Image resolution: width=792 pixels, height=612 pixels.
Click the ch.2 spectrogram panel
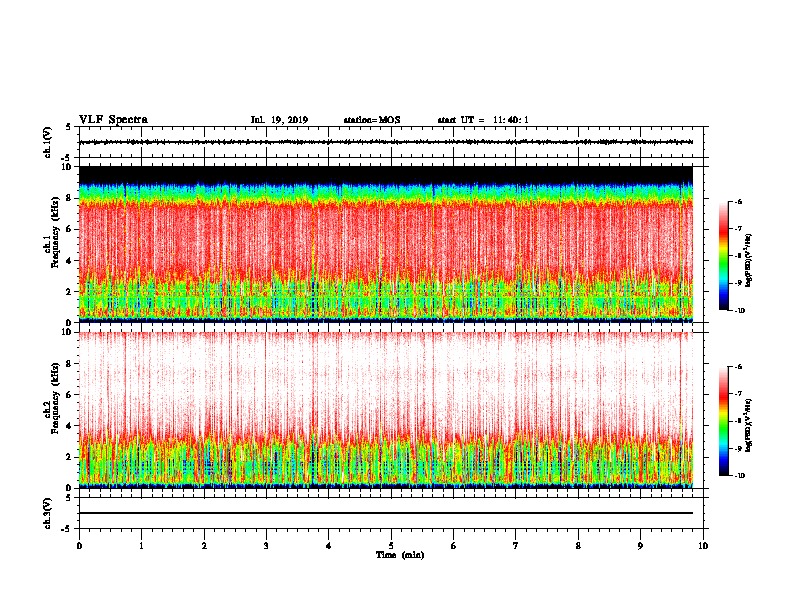(x=386, y=410)
